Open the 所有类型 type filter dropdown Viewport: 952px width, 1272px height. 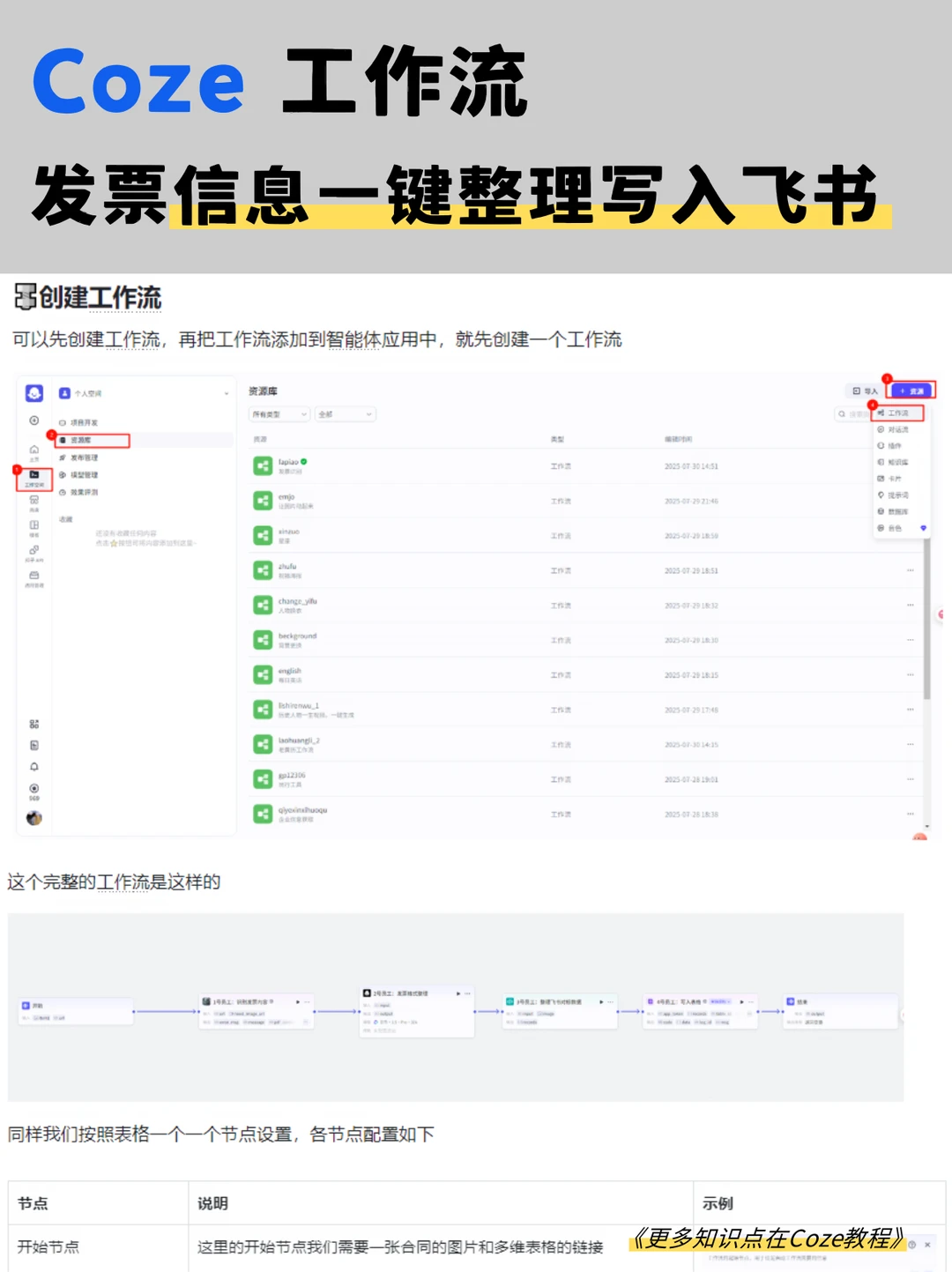coord(279,414)
